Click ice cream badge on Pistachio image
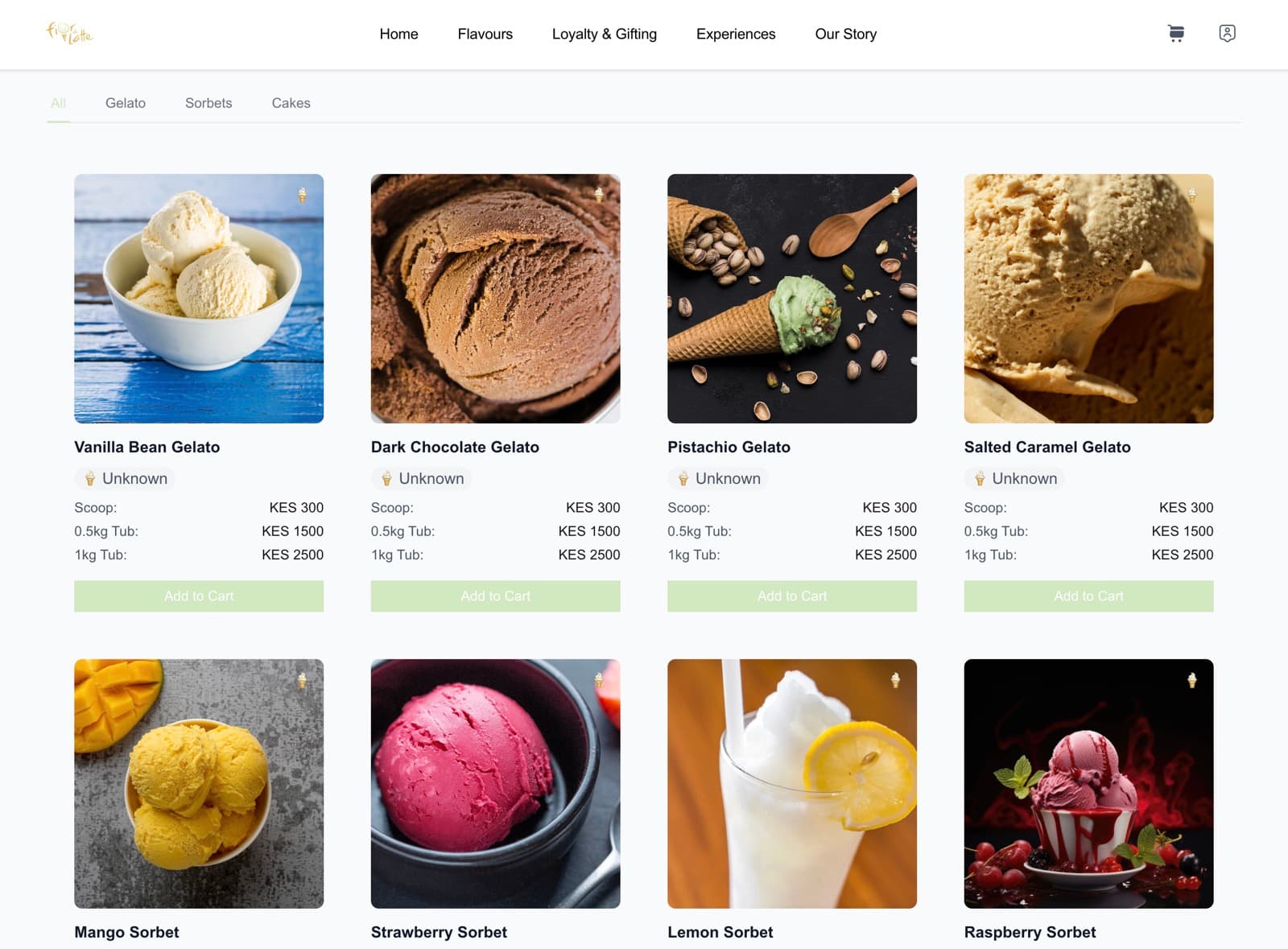Image resolution: width=1288 pixels, height=949 pixels. tap(895, 195)
